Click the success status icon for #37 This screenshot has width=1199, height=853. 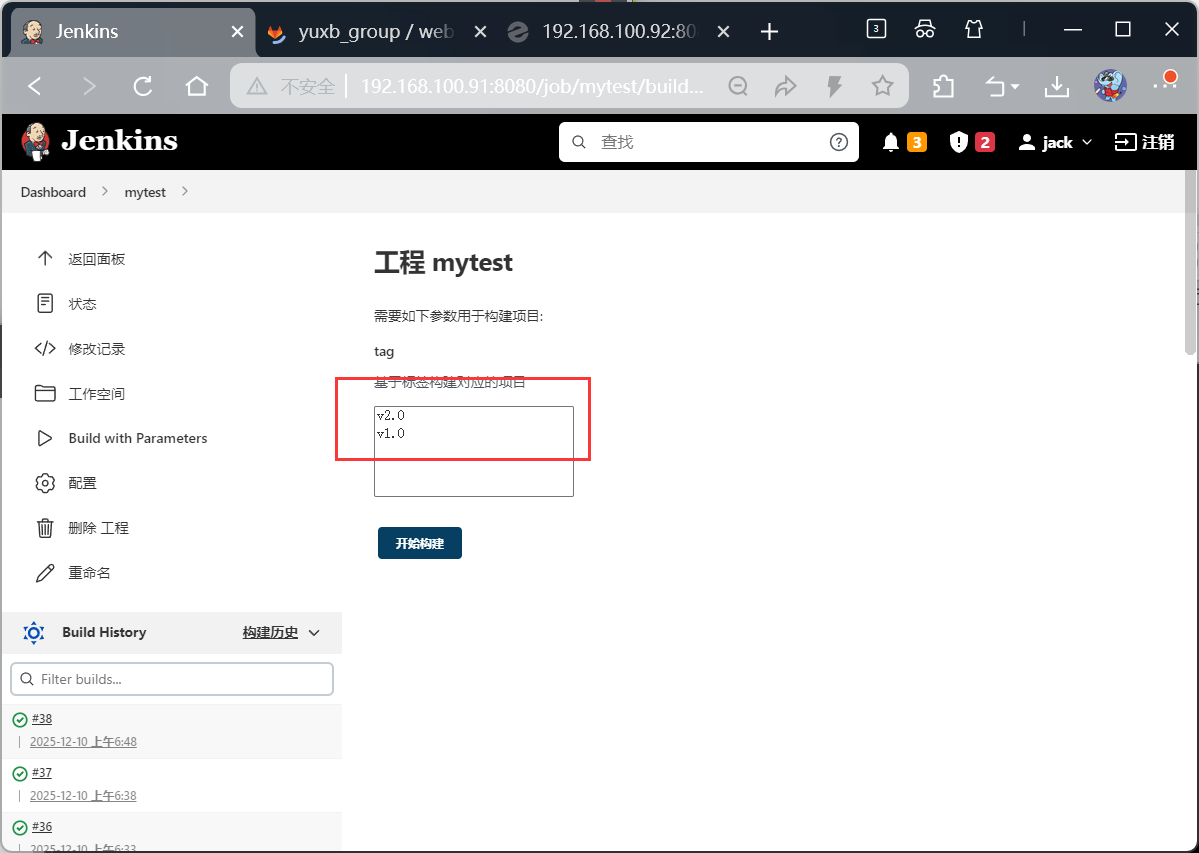tap(20, 774)
